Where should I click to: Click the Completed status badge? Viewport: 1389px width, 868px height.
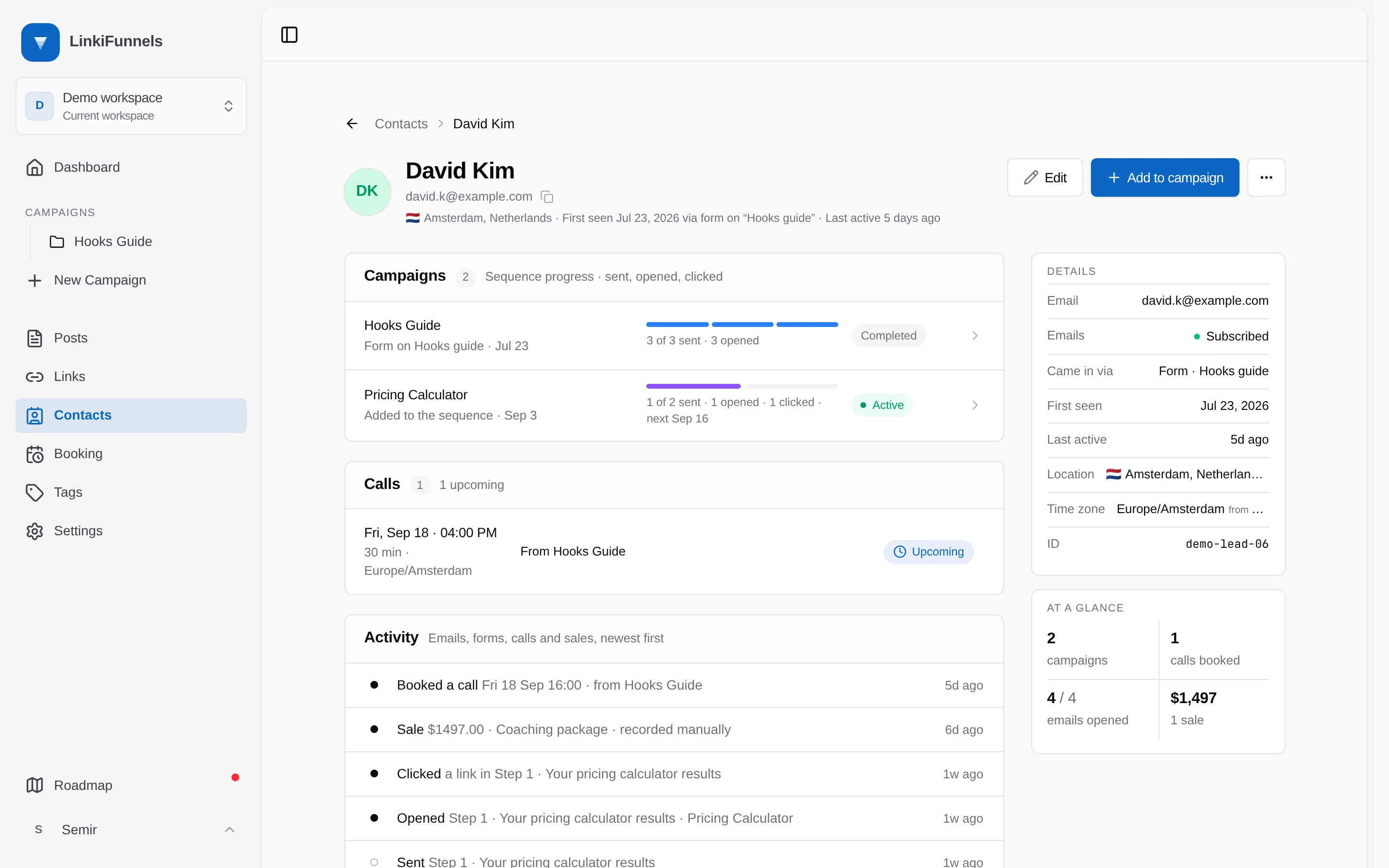[888, 336]
